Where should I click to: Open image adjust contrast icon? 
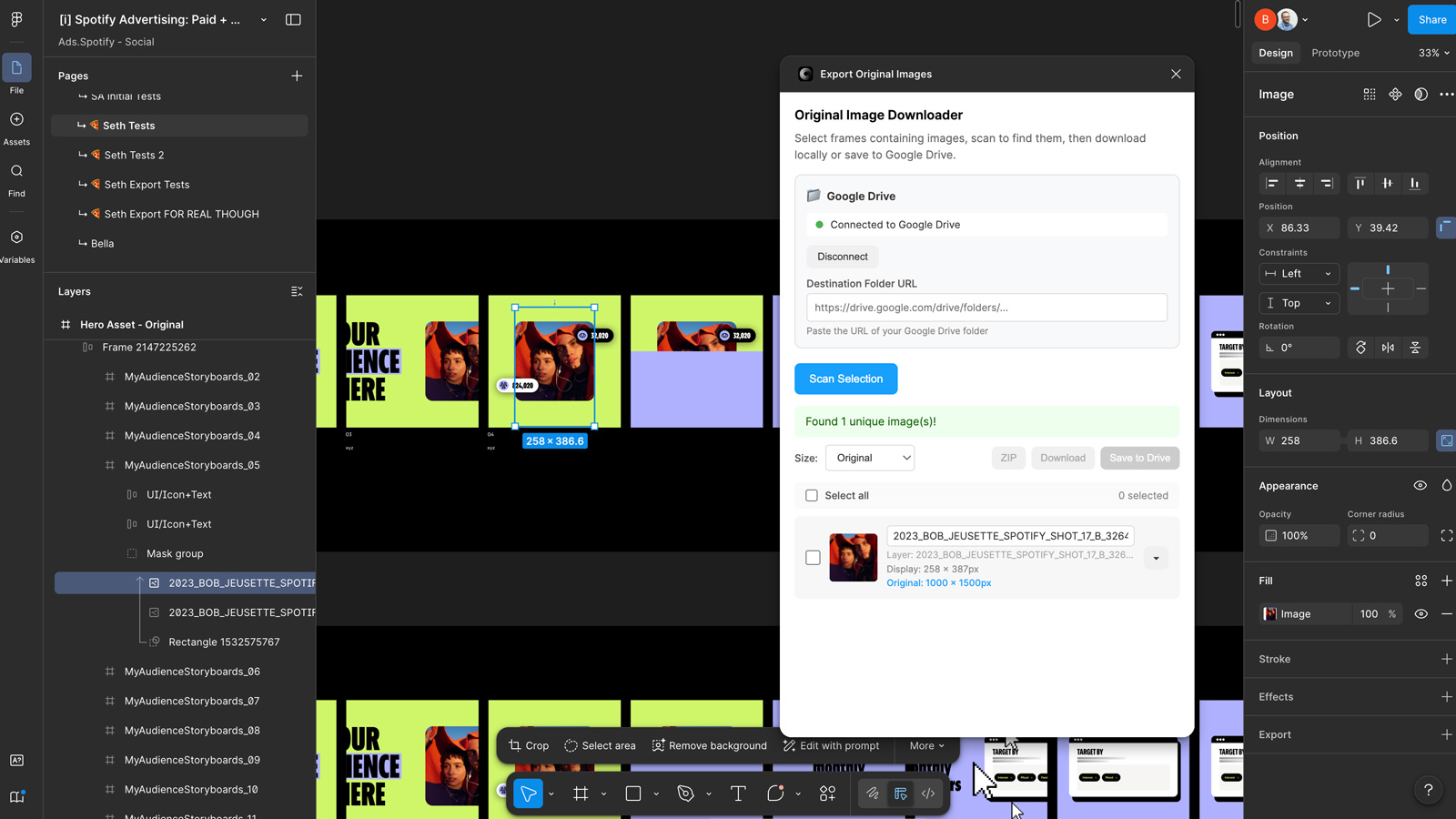pos(1421,95)
